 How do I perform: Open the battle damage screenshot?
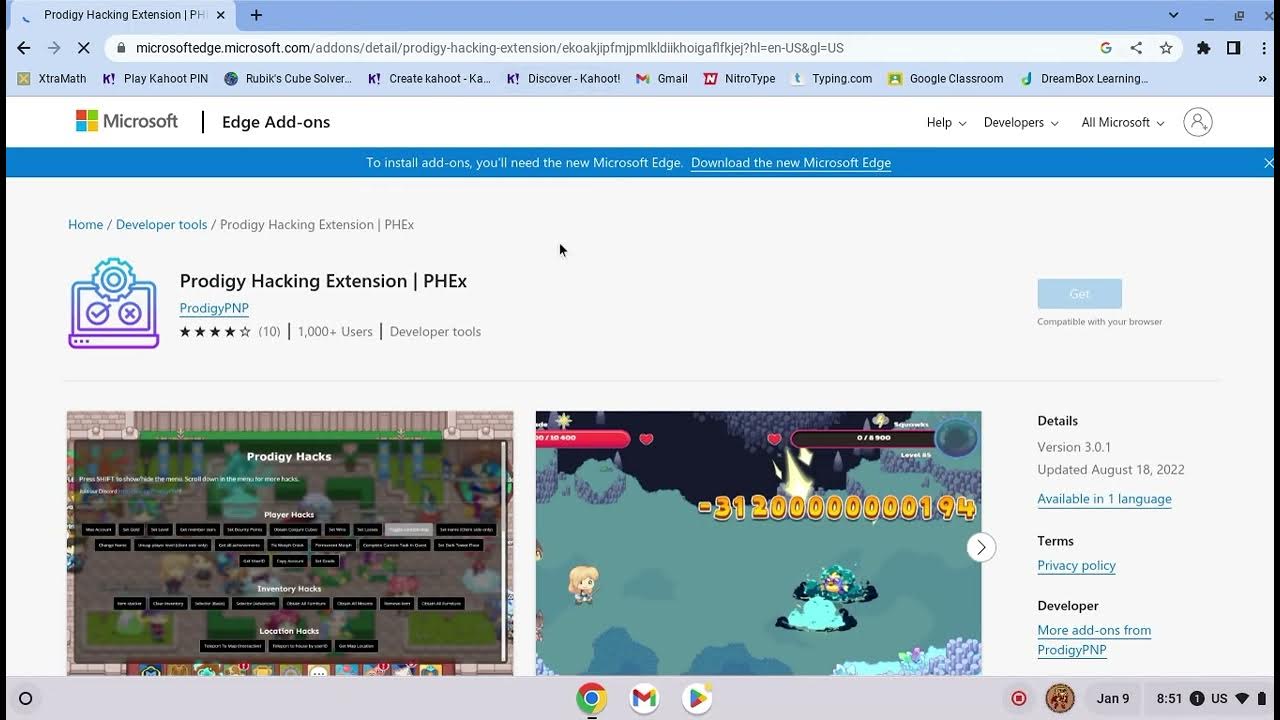click(758, 543)
